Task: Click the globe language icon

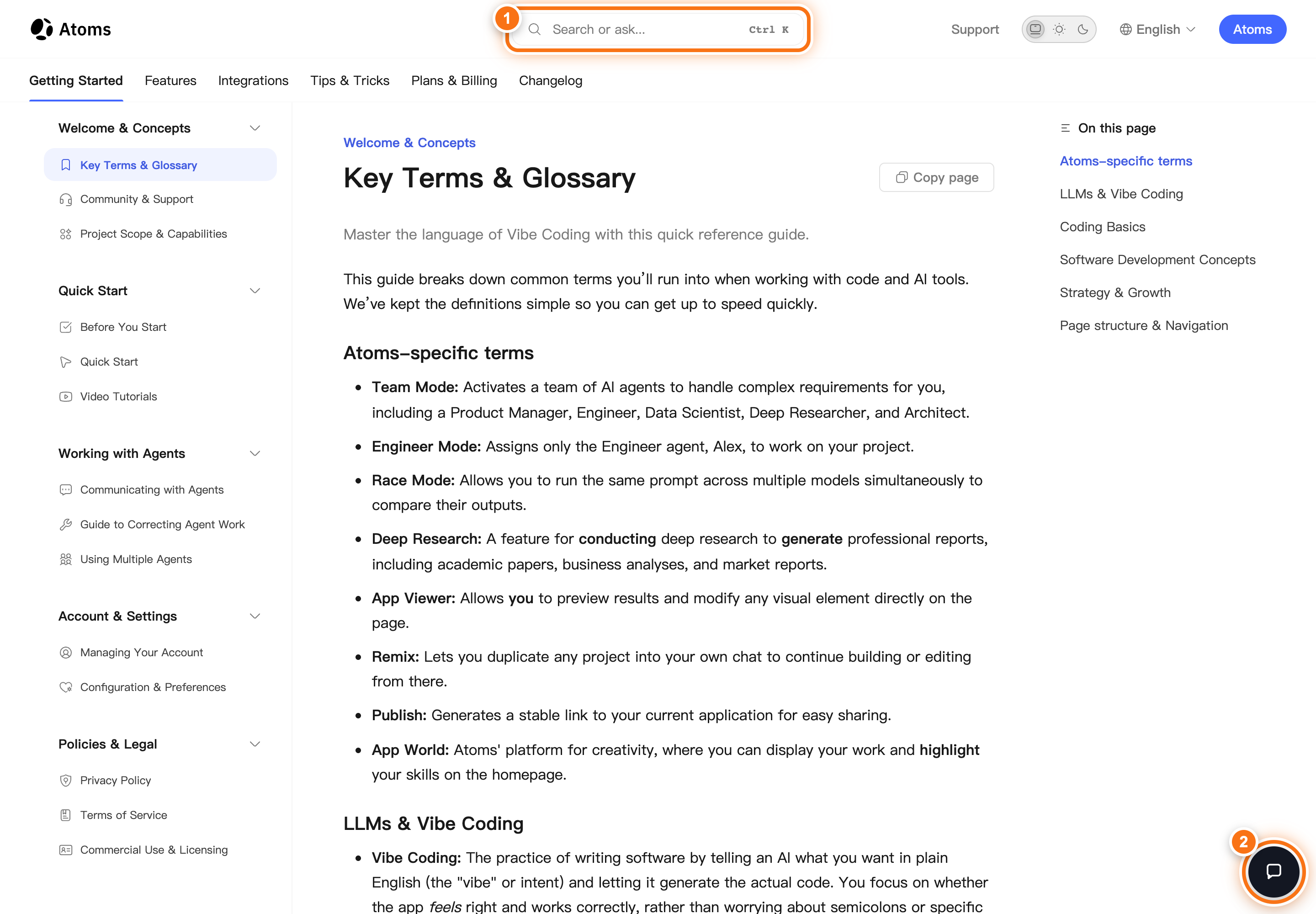Action: click(x=1125, y=29)
